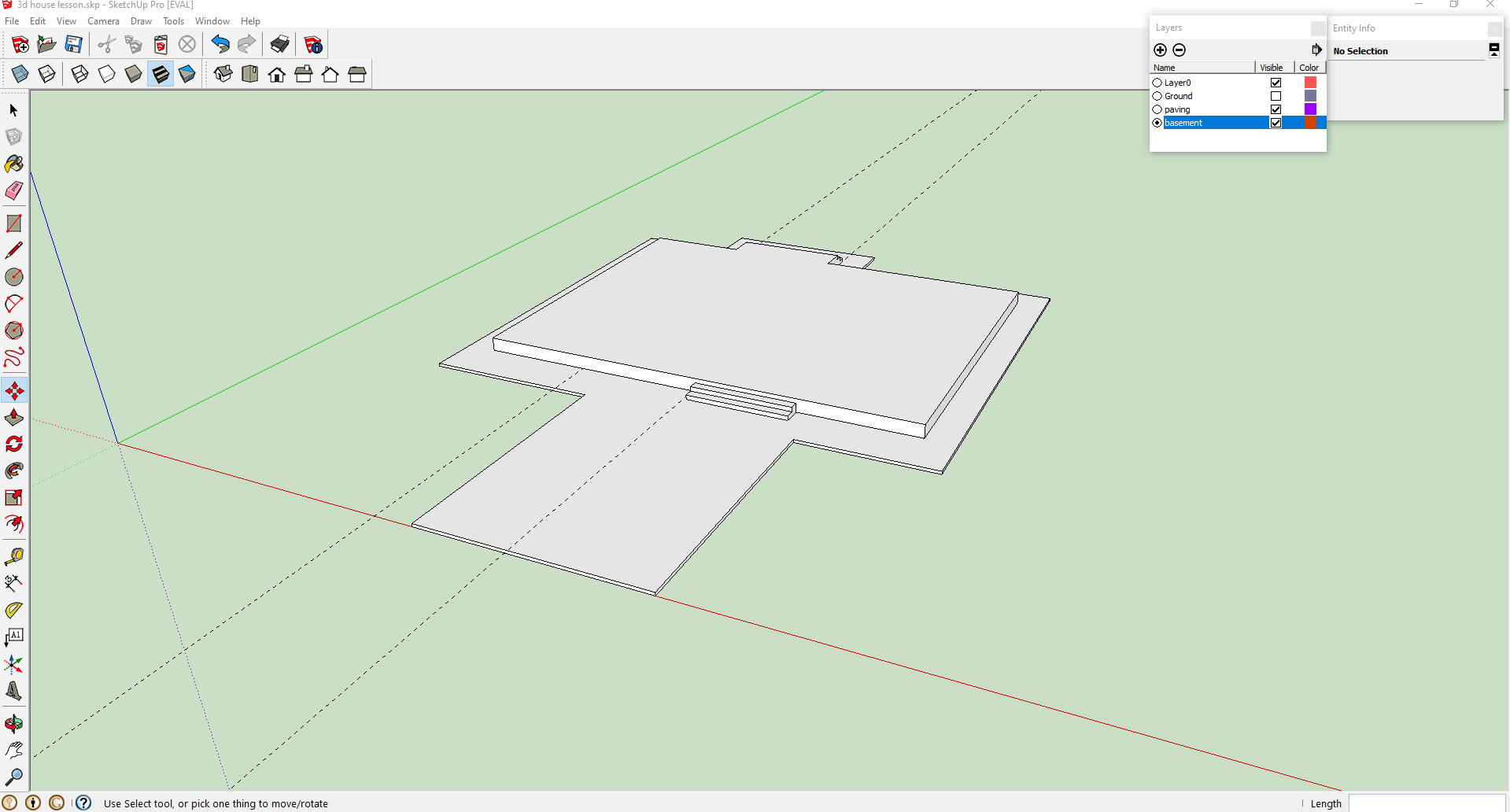
Task: Close the Entity Info panel
Action: pyautogui.click(x=1494, y=28)
